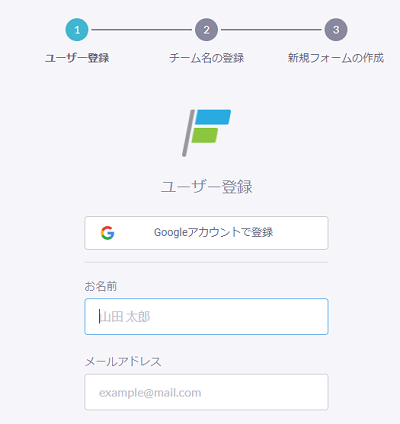Focus the メールアドレス input field
The image size is (400, 424).
pyautogui.click(x=206, y=392)
